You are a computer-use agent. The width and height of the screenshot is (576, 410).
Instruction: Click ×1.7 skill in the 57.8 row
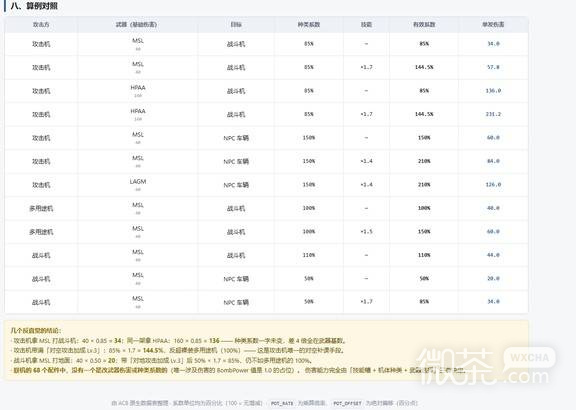[366, 67]
